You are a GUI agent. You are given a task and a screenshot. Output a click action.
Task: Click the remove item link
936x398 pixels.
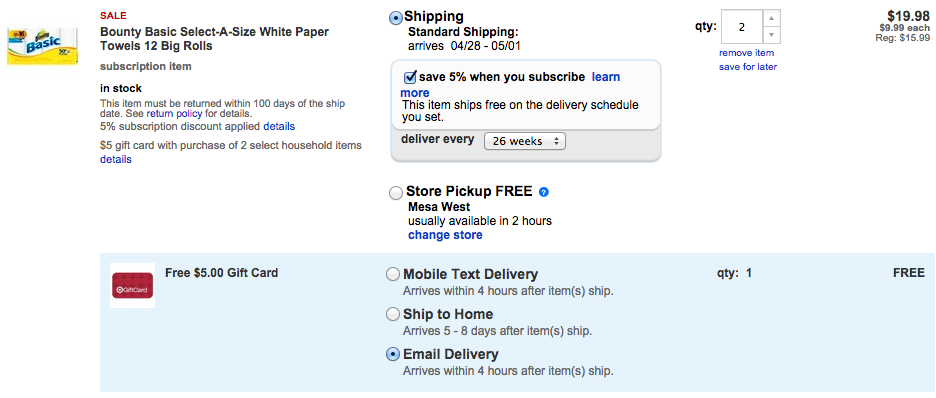(746, 53)
